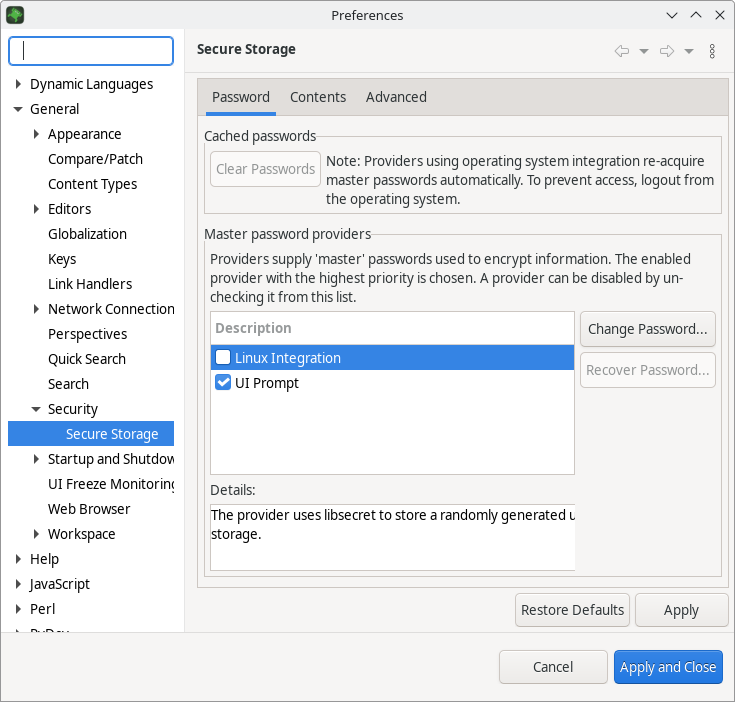
Task: Select the Dynamic Languages label
Action: tap(91, 84)
